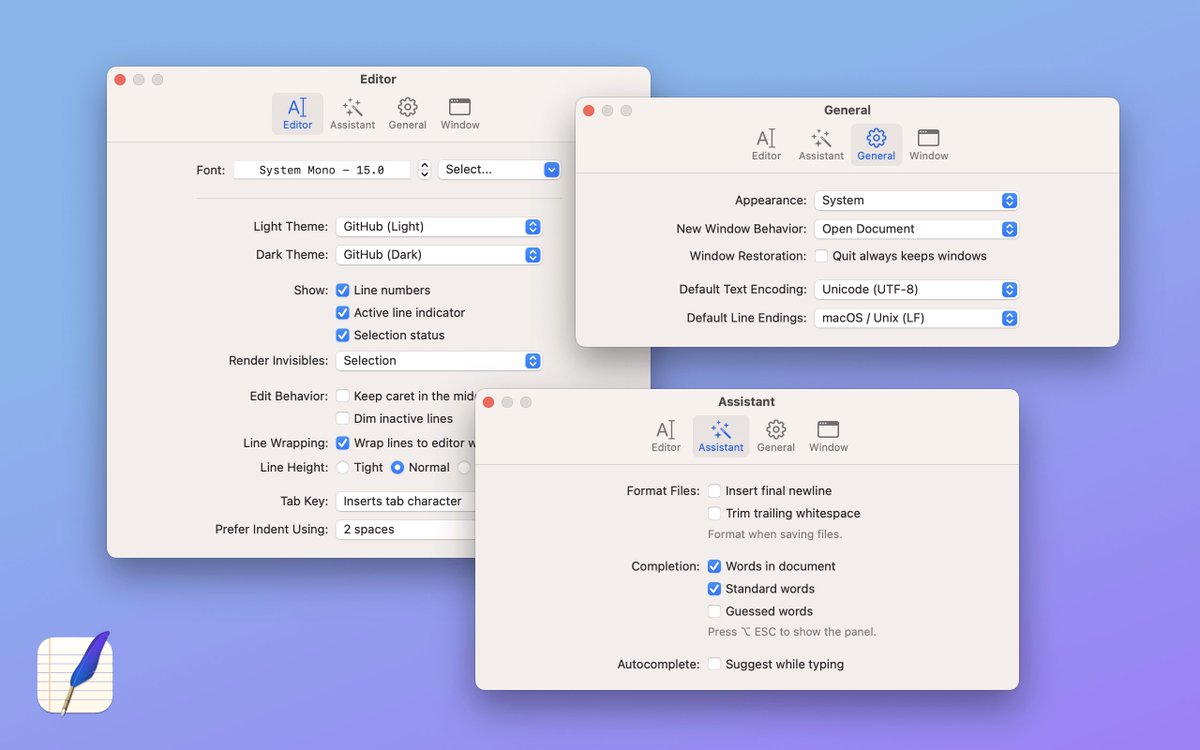
Task: Open Tab Key dropdown
Action: click(x=406, y=501)
